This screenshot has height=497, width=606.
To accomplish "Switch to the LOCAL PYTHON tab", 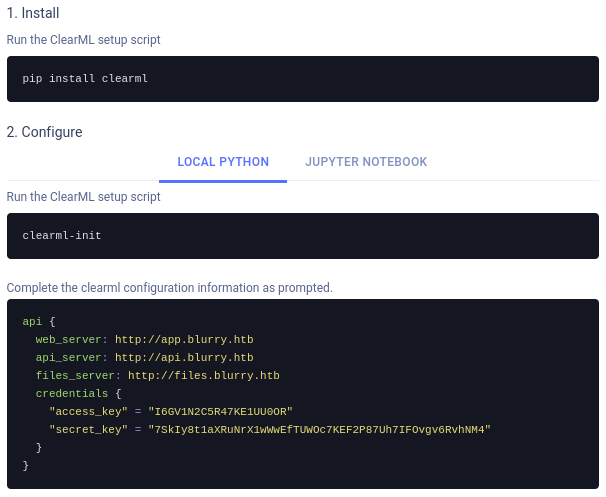I will (223, 162).
